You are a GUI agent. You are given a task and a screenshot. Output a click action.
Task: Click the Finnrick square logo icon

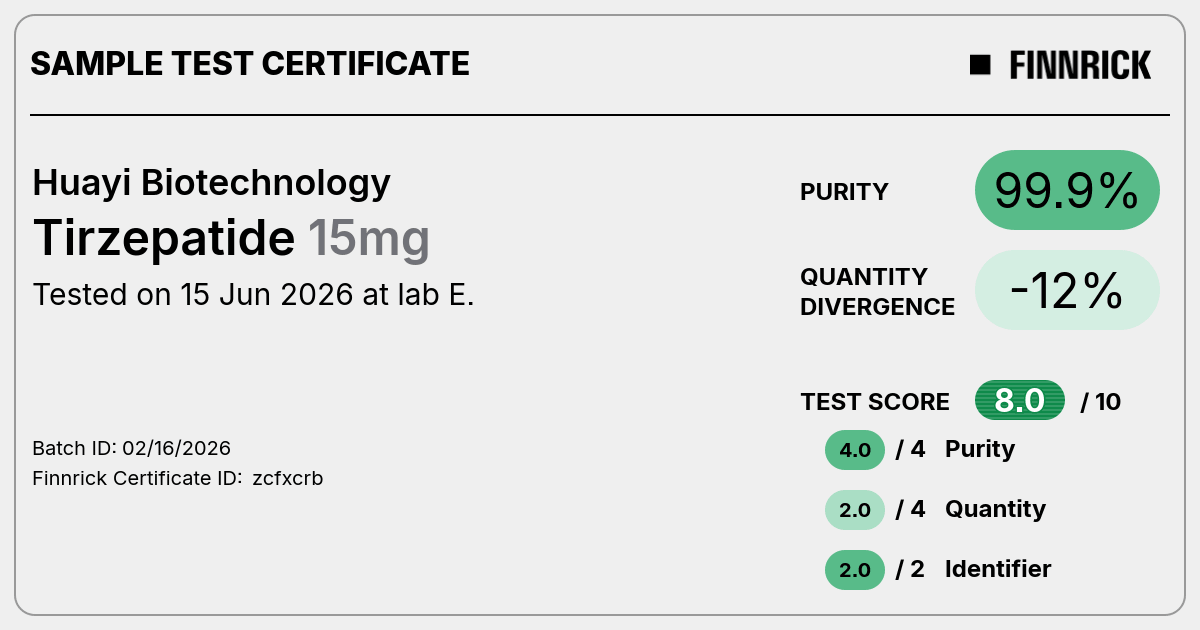click(x=980, y=65)
